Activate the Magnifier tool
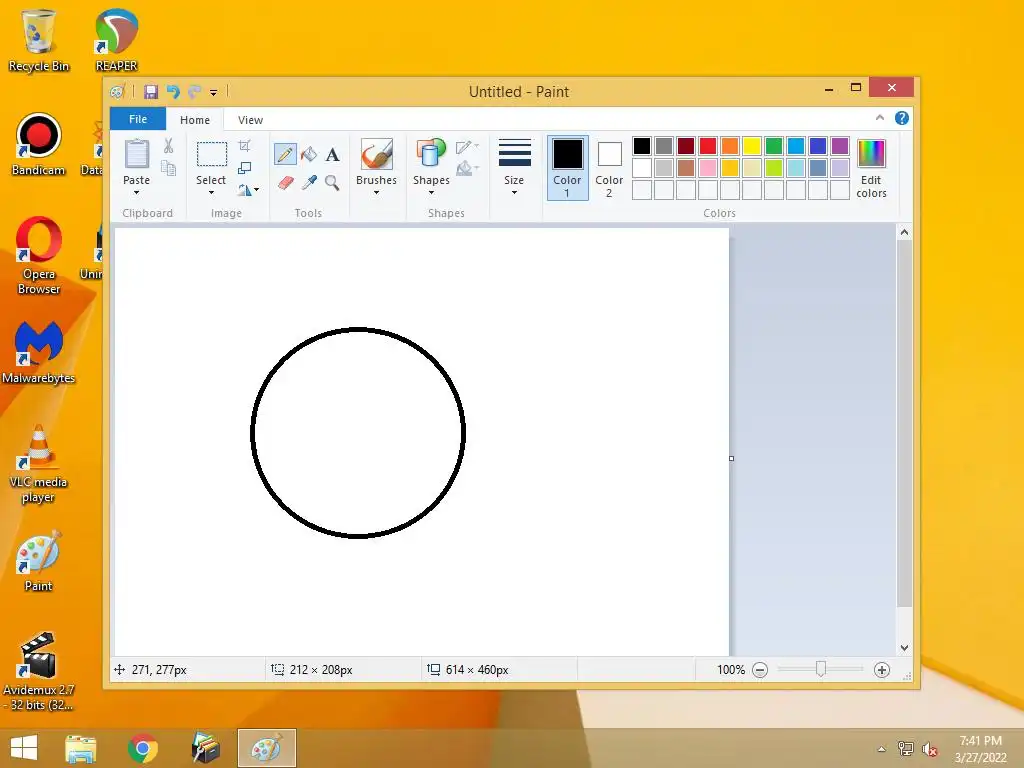This screenshot has height=768, width=1024. click(x=332, y=183)
